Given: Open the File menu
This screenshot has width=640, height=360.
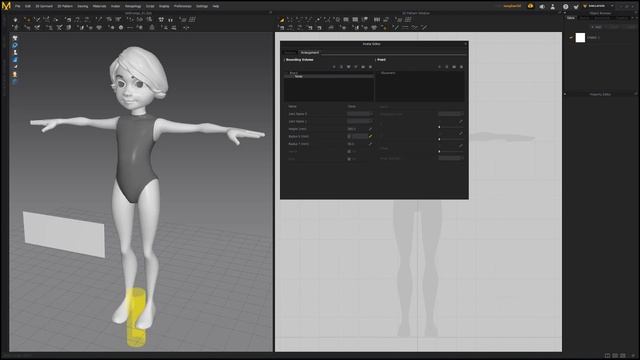Looking at the screenshot, I should tap(18, 6).
